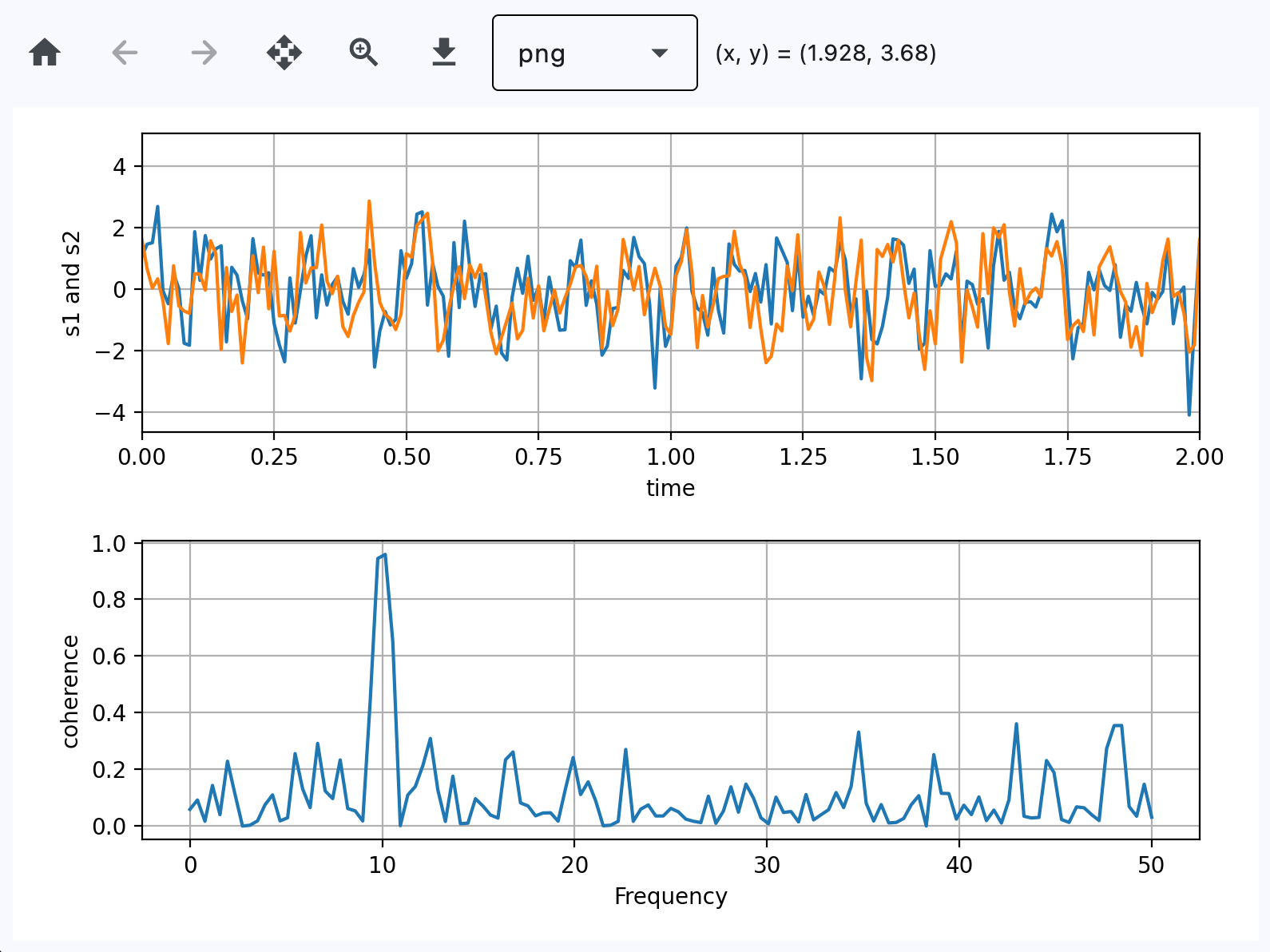Image resolution: width=1270 pixels, height=952 pixels.
Task: Select the Zoom to rectangle magnifier tool
Action: click(x=364, y=53)
